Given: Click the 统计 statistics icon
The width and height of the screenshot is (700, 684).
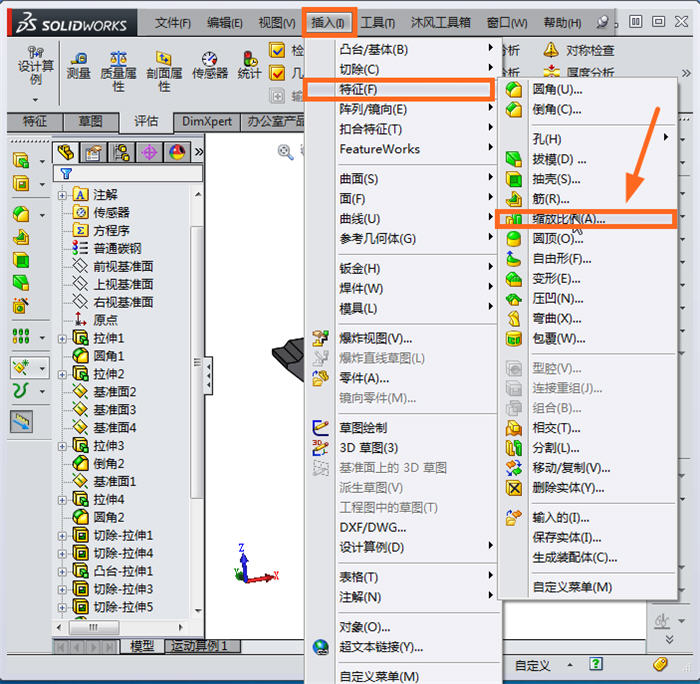Looking at the screenshot, I should pos(250,65).
